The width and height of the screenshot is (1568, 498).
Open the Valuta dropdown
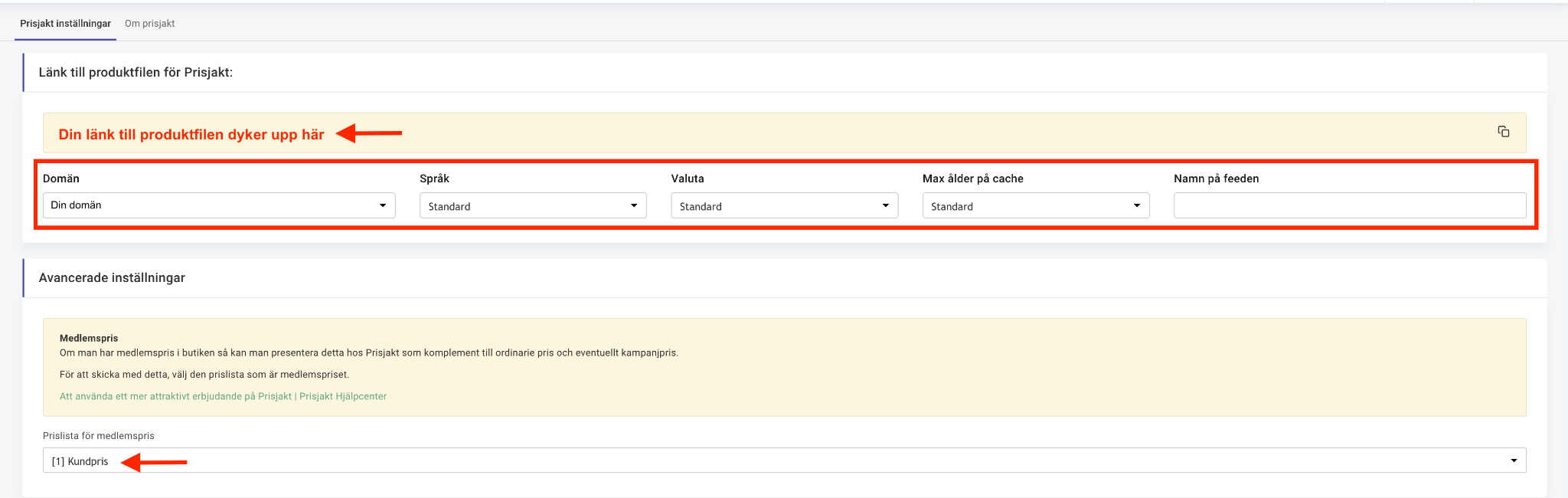[x=784, y=205]
